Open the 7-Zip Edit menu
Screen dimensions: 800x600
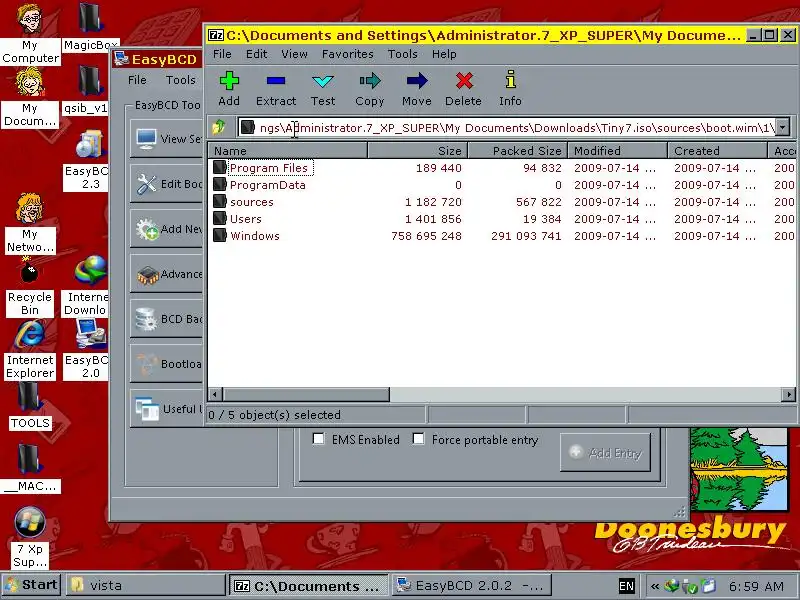point(257,54)
